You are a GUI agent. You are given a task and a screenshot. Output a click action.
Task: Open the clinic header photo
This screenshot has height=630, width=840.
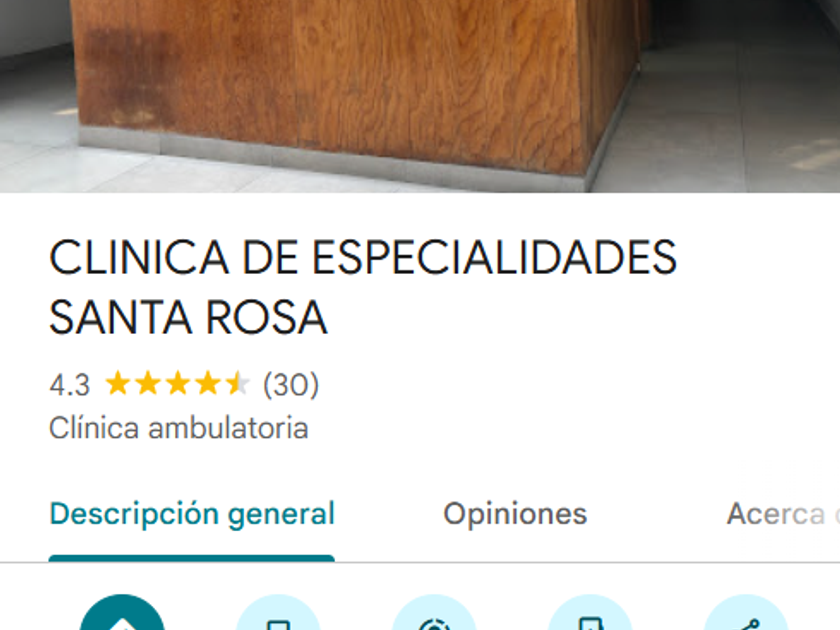[x=420, y=96]
